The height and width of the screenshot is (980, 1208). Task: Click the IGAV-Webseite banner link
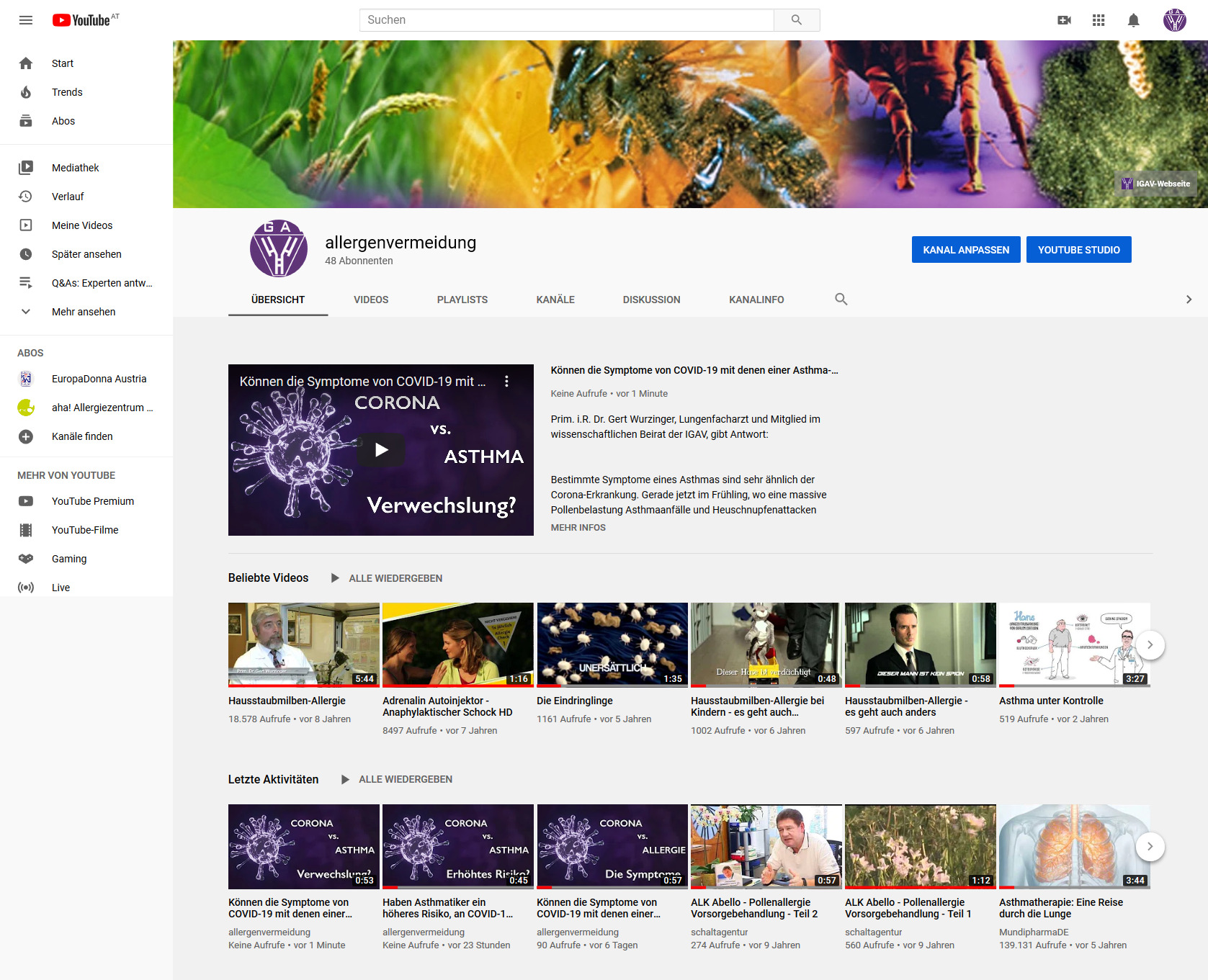click(x=1156, y=184)
